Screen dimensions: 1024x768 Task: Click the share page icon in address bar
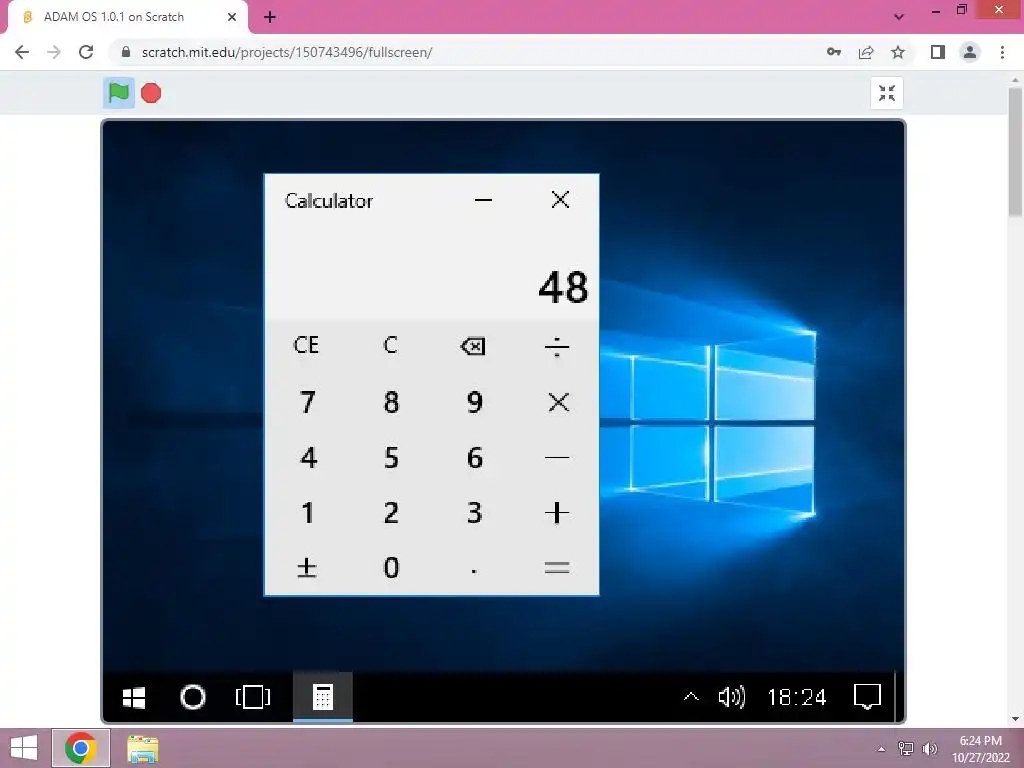click(866, 52)
